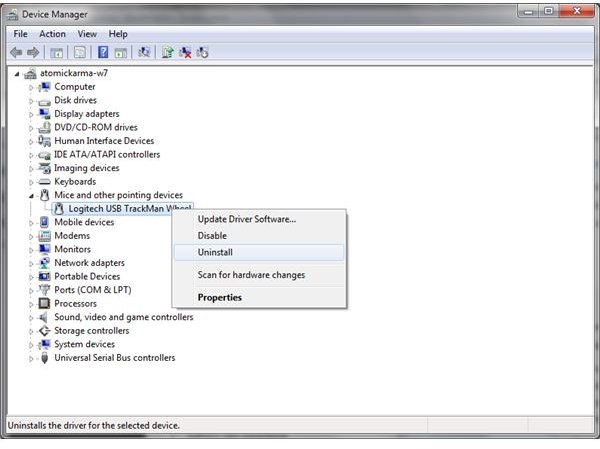Image resolution: width=600 pixels, height=449 pixels.
Task: Click the IDE ATA/ATAPI controllers icon
Action: (44, 155)
